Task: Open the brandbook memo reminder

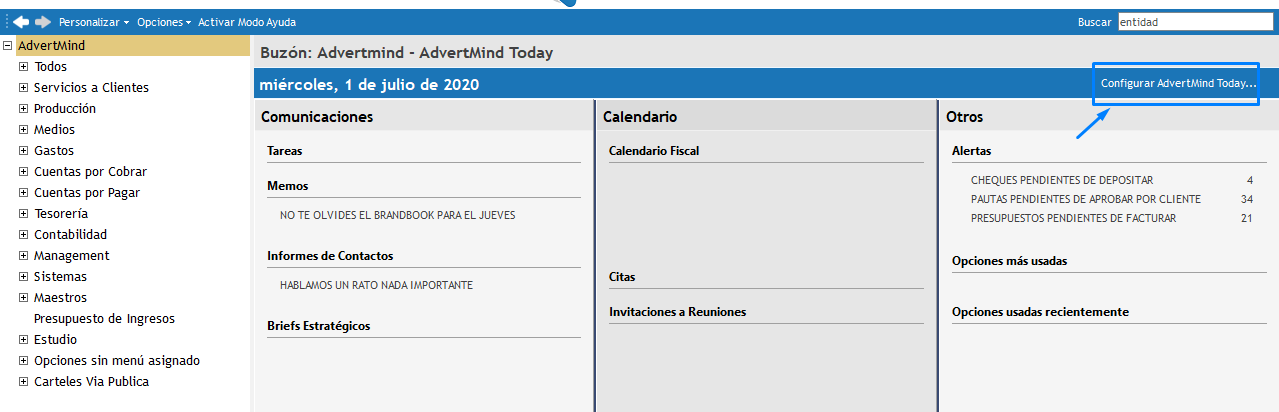Action: (x=397, y=215)
